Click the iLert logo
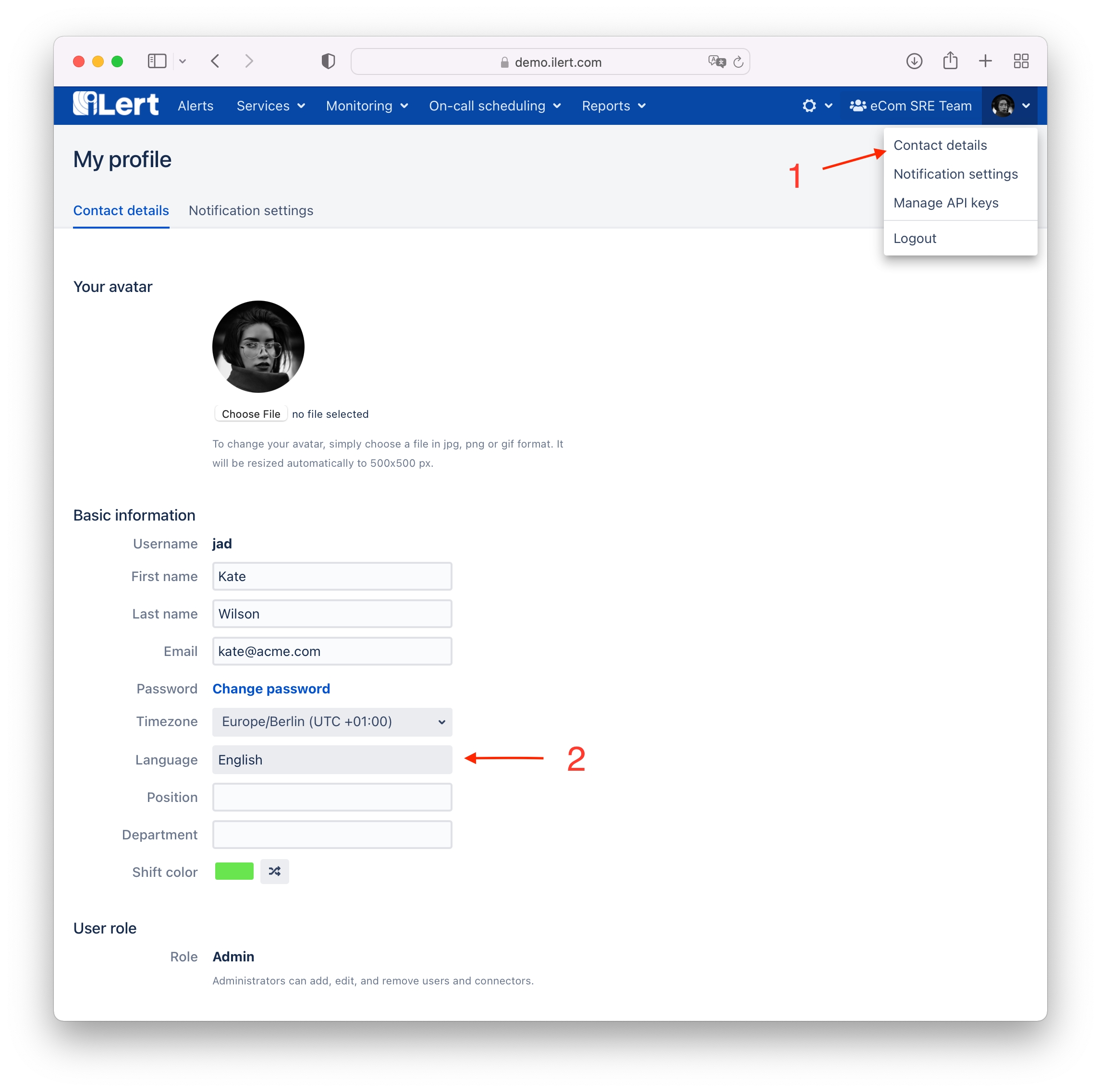This screenshot has width=1101, height=1092. (x=116, y=105)
